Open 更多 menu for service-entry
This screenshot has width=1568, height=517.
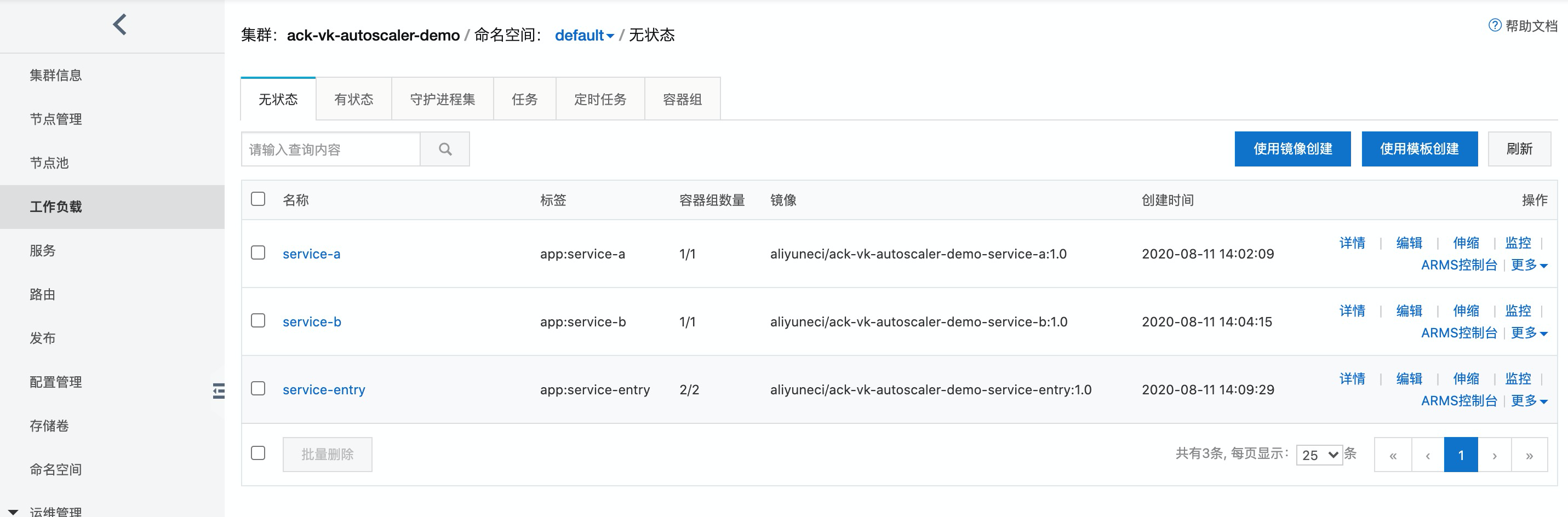pos(1529,401)
